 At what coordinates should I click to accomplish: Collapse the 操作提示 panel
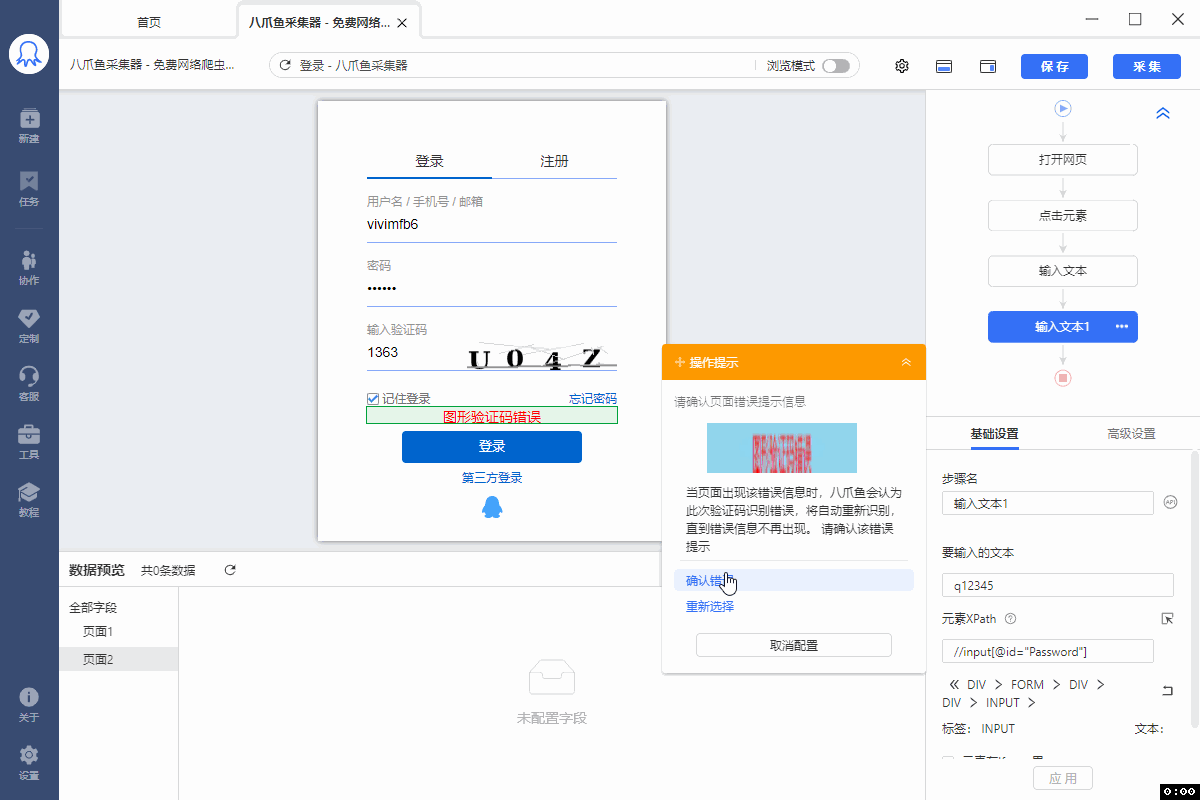(x=906, y=362)
